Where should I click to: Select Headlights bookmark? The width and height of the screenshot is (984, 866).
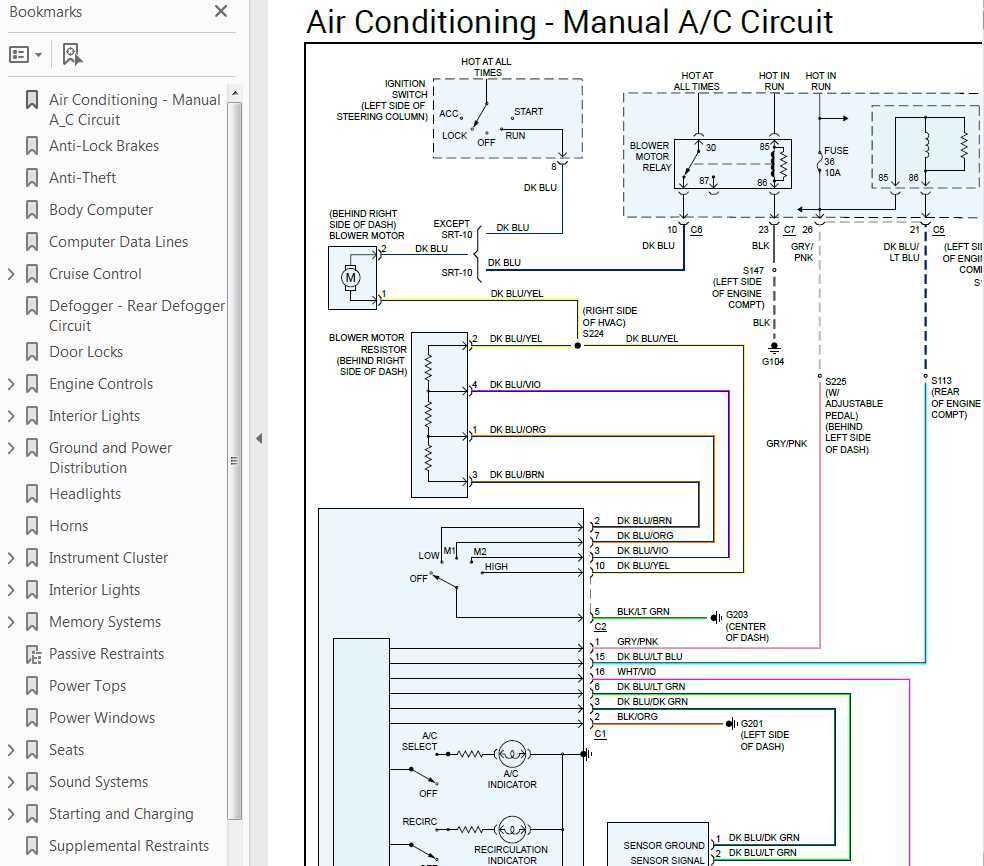tap(85, 493)
